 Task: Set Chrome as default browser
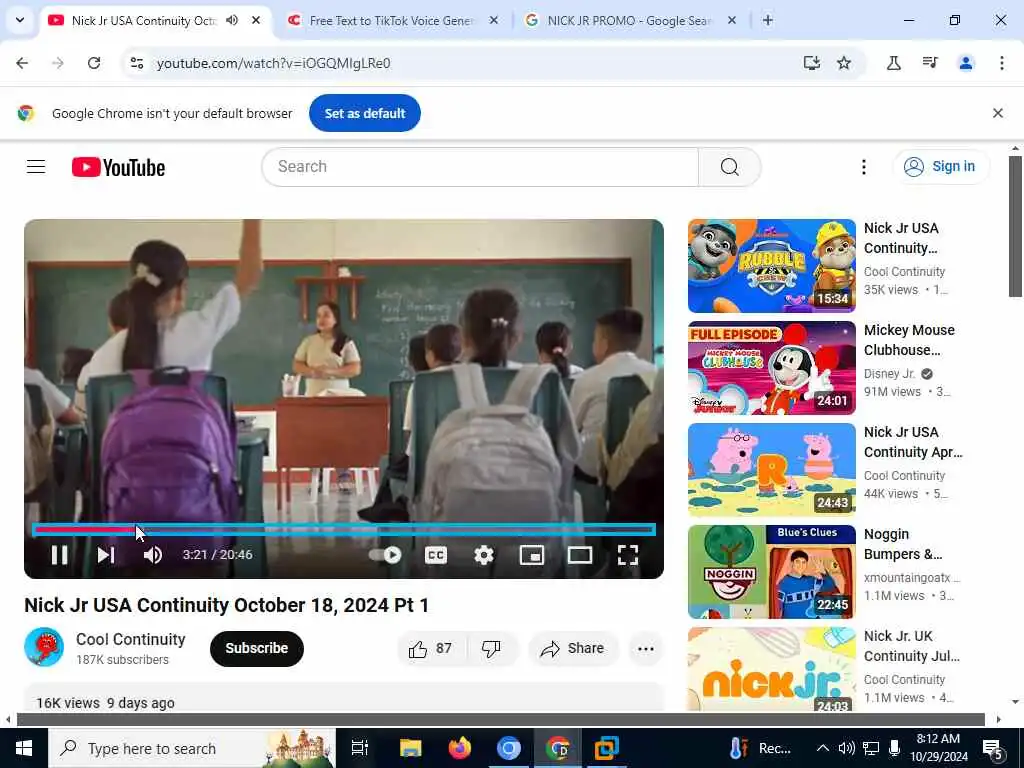click(x=364, y=113)
